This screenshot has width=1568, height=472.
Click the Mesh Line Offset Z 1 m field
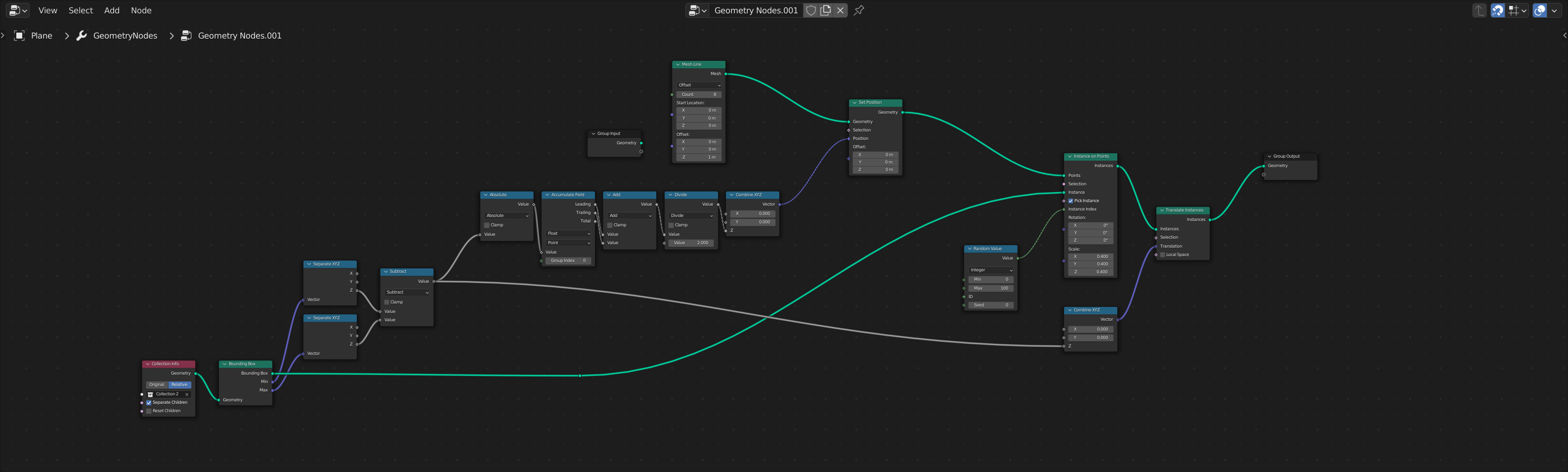coord(699,157)
